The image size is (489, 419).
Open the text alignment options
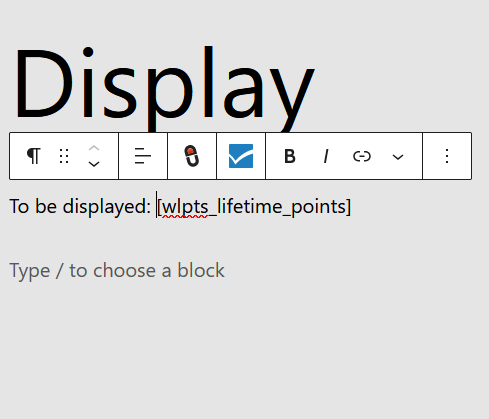[143, 156]
